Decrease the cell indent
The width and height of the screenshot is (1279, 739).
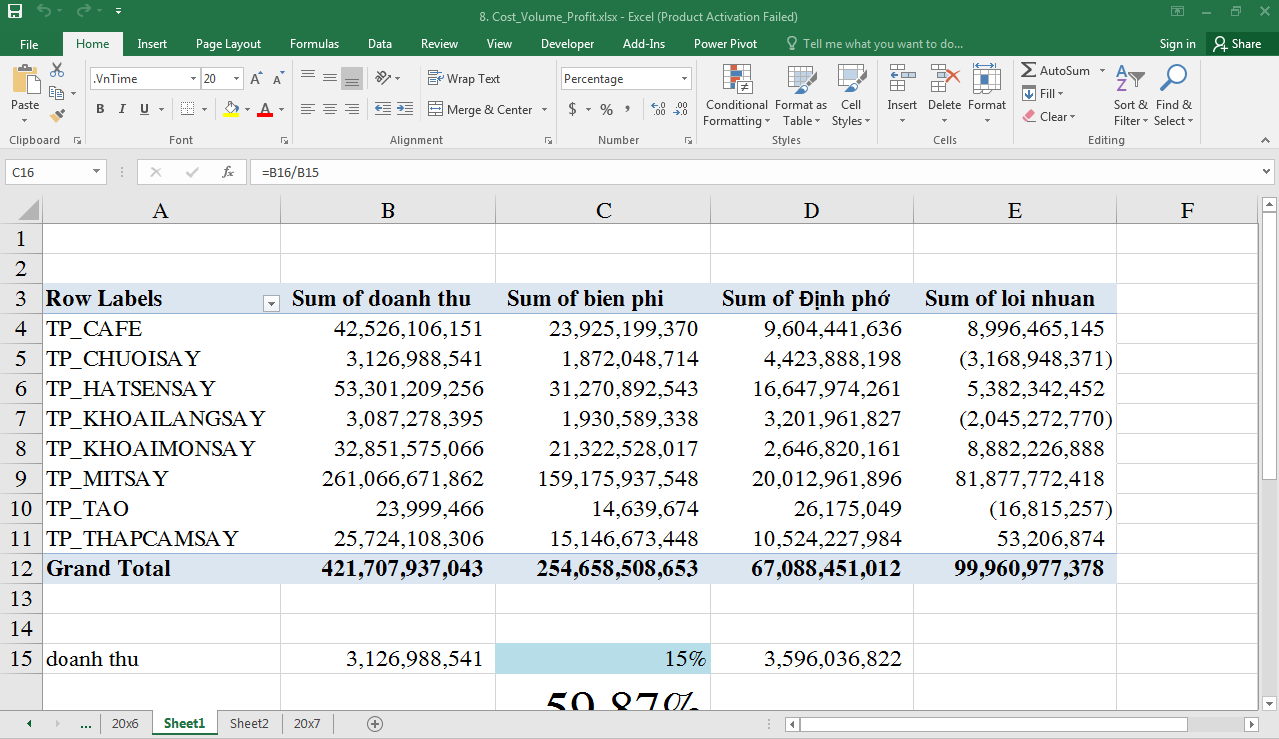[383, 109]
